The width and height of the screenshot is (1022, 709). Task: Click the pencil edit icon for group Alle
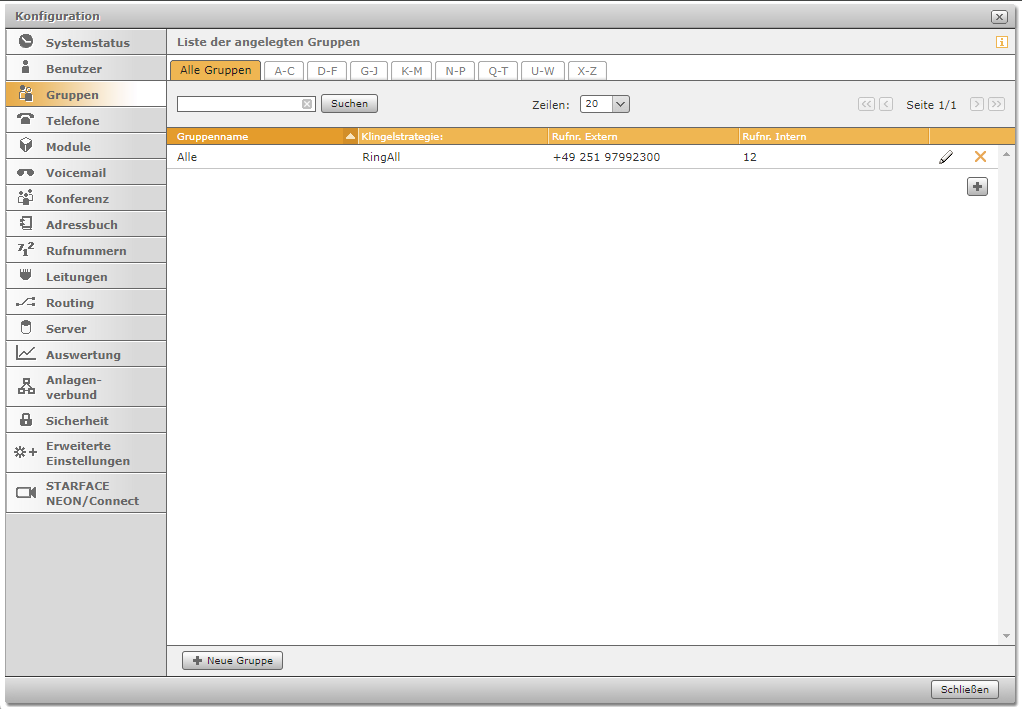(x=946, y=157)
